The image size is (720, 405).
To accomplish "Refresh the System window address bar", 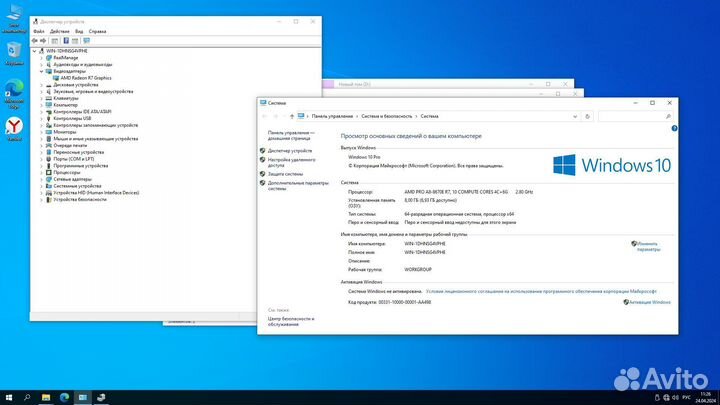I will 587,117.
